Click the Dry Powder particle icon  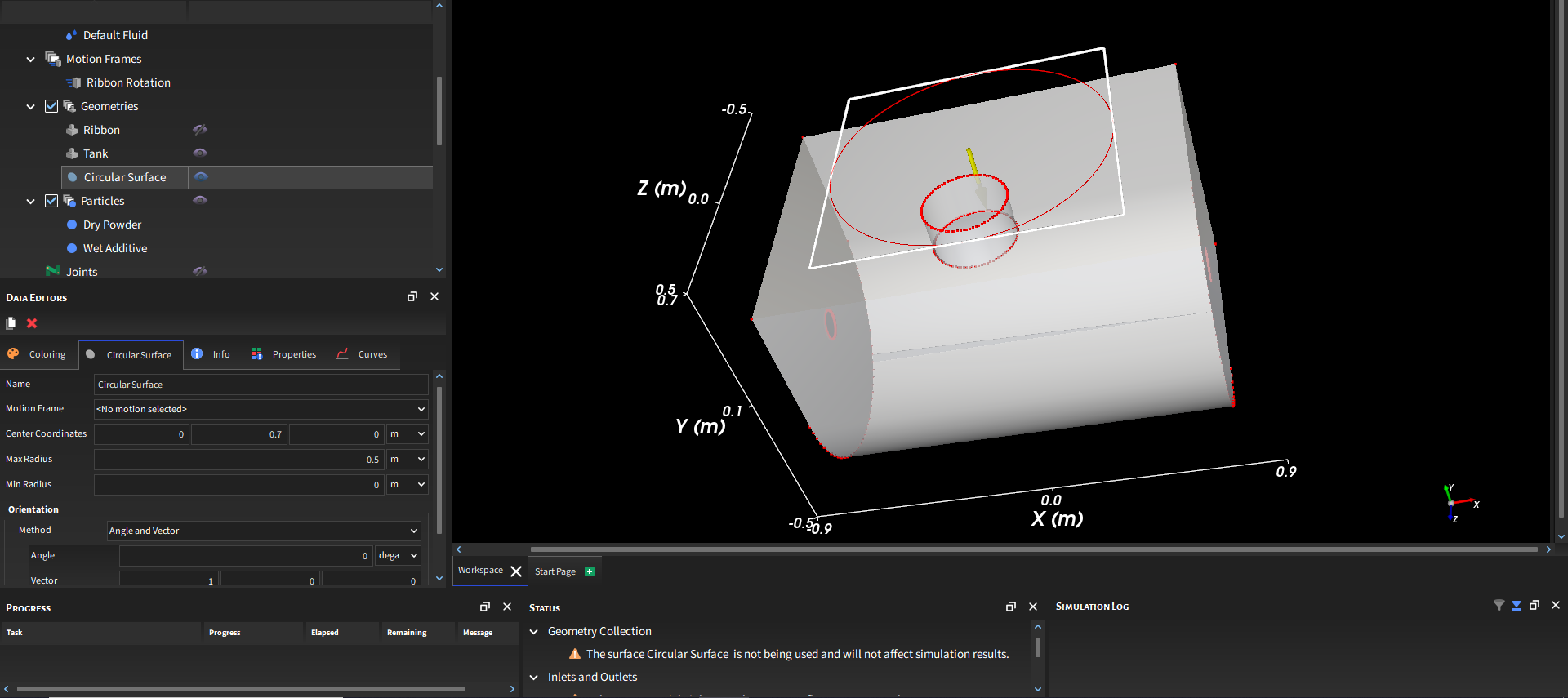coord(72,225)
